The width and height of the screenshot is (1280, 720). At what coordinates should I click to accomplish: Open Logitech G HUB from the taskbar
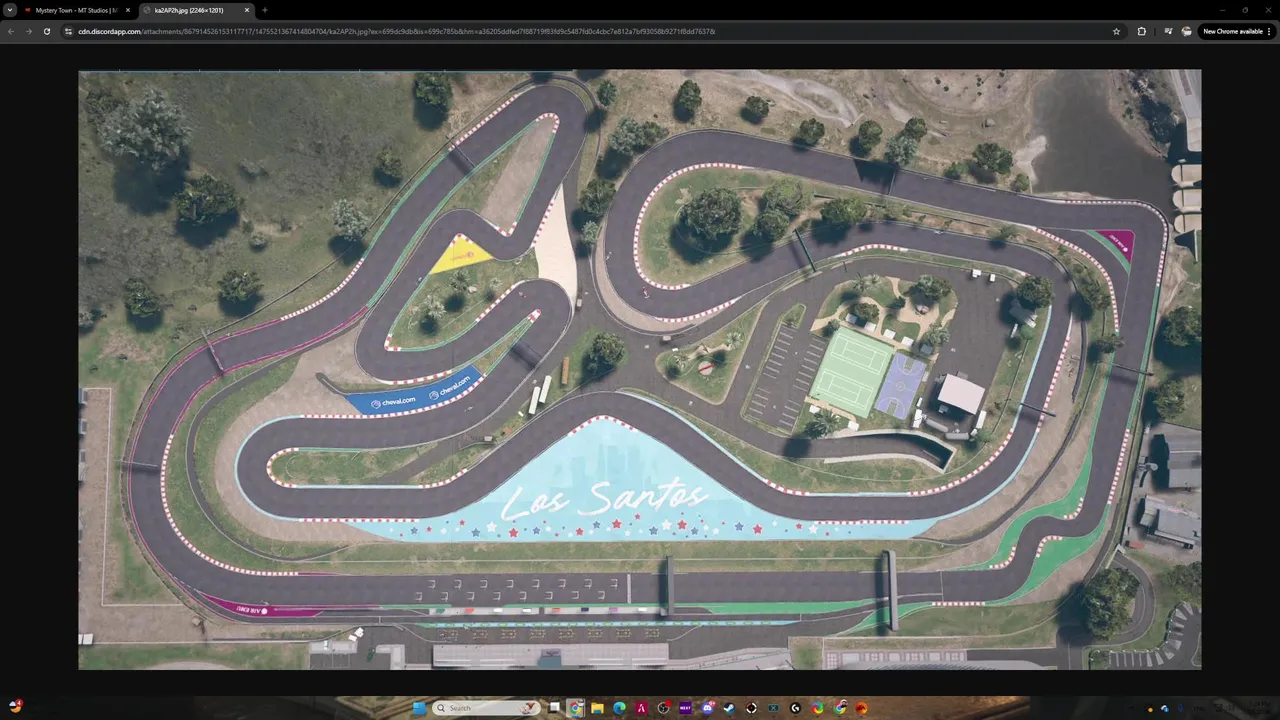795,708
